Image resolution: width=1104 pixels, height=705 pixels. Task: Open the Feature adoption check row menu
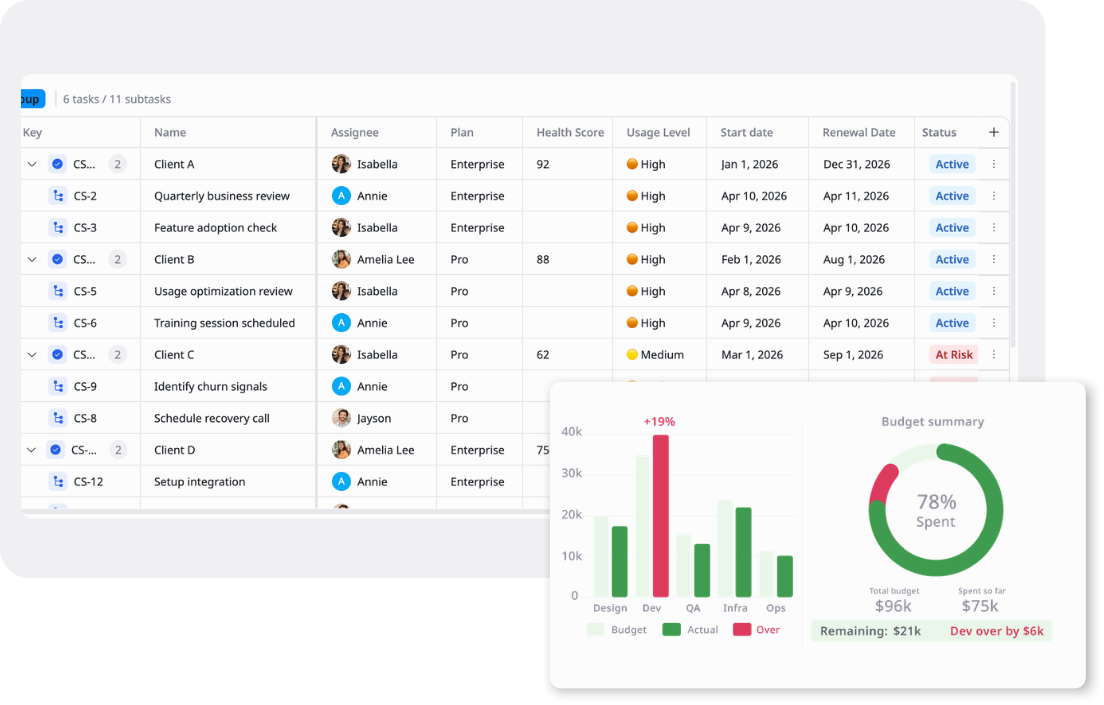pos(993,227)
